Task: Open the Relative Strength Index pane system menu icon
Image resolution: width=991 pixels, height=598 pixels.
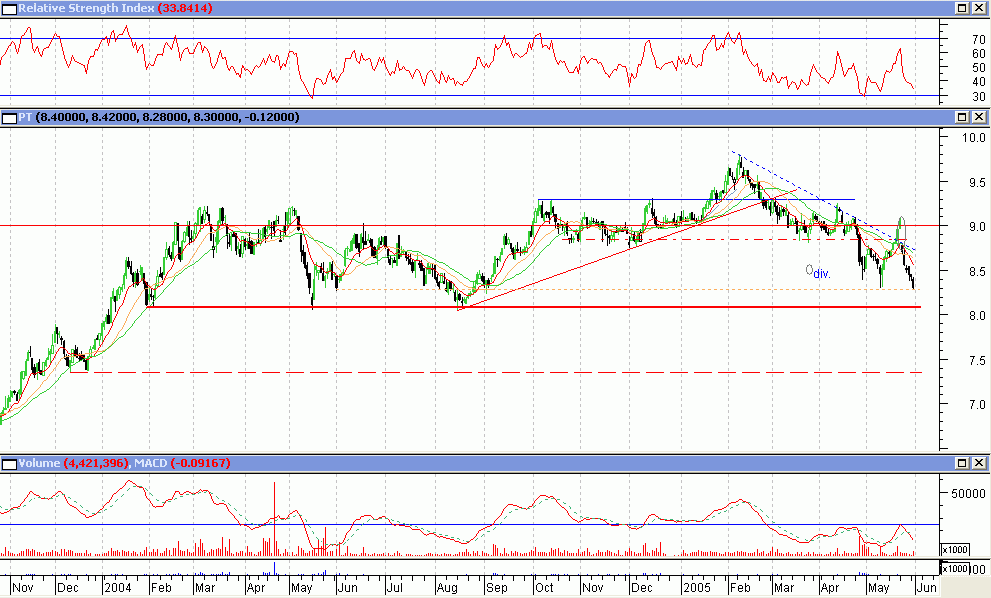Action: click(x=9, y=9)
